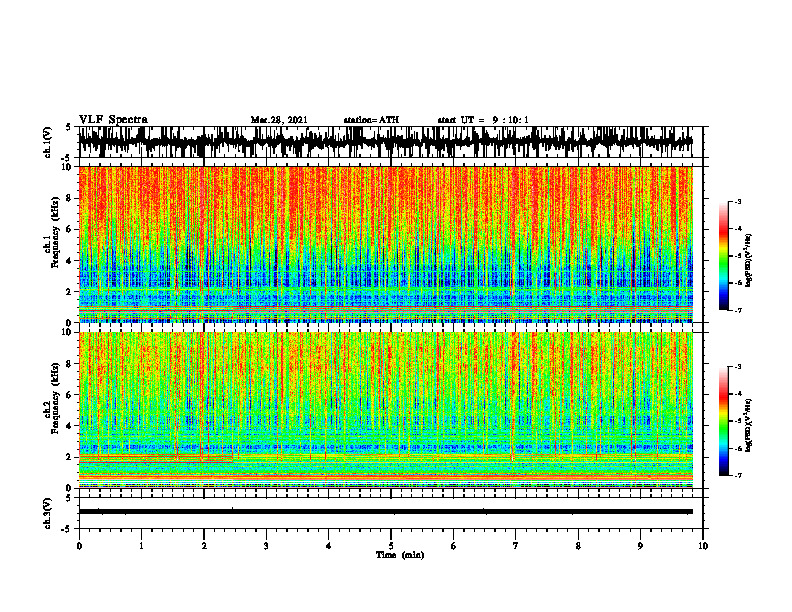Select the "start UT = 9:10:1" text

[x=483, y=120]
